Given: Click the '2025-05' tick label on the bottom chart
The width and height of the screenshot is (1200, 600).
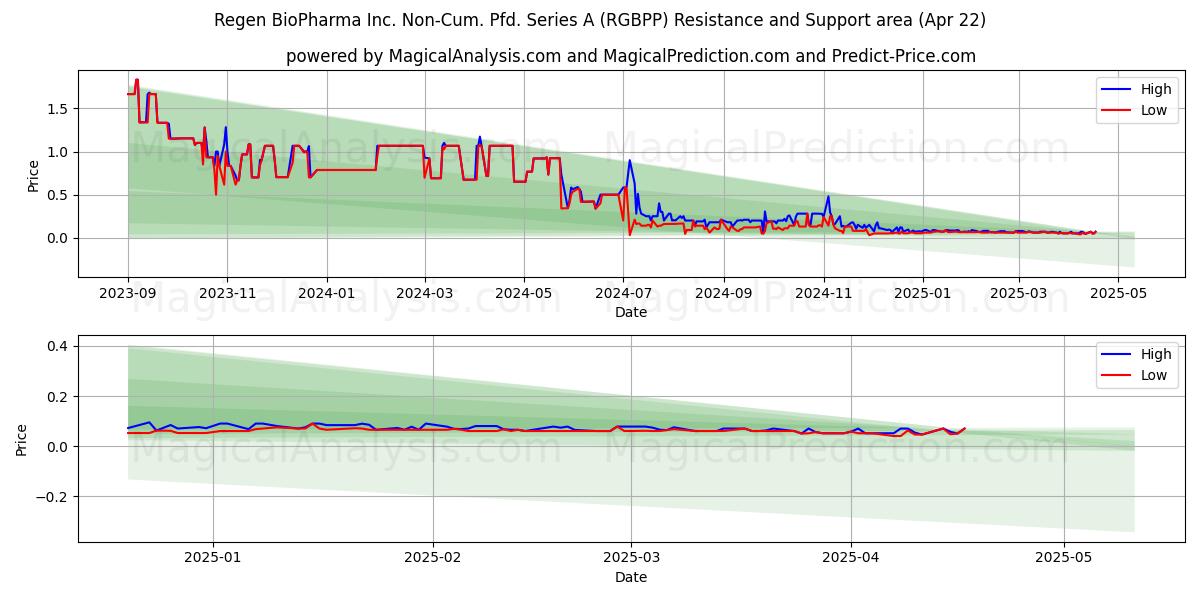Looking at the screenshot, I should point(1064,558).
